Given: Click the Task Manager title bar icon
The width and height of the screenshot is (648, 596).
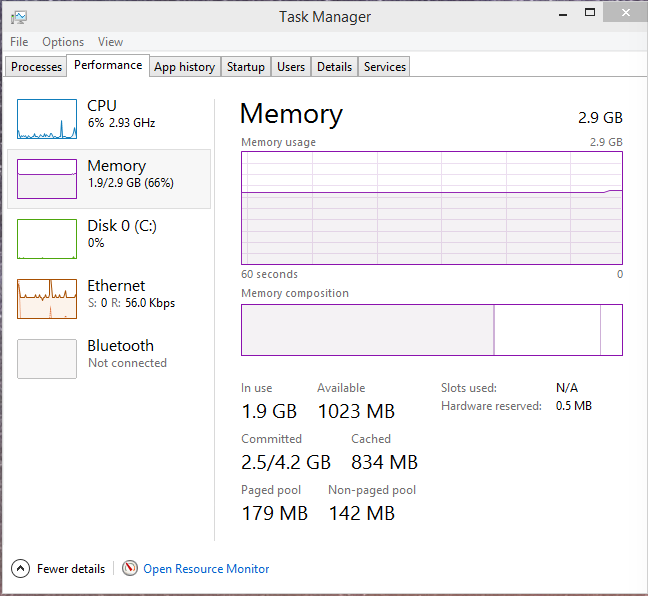Looking at the screenshot, I should click(18, 17).
